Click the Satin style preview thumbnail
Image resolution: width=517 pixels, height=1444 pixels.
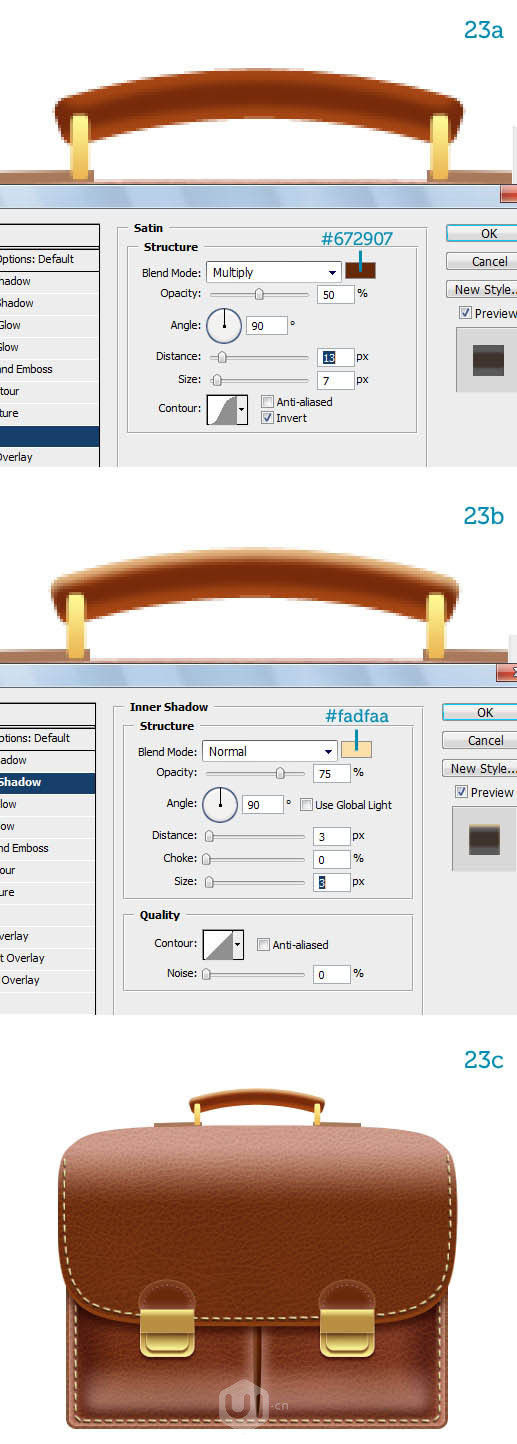(x=488, y=360)
